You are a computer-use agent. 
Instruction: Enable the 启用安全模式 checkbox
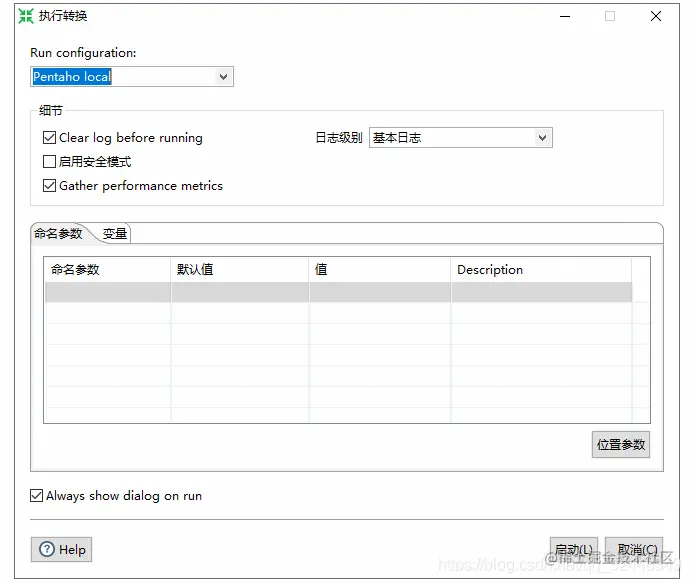(49, 162)
